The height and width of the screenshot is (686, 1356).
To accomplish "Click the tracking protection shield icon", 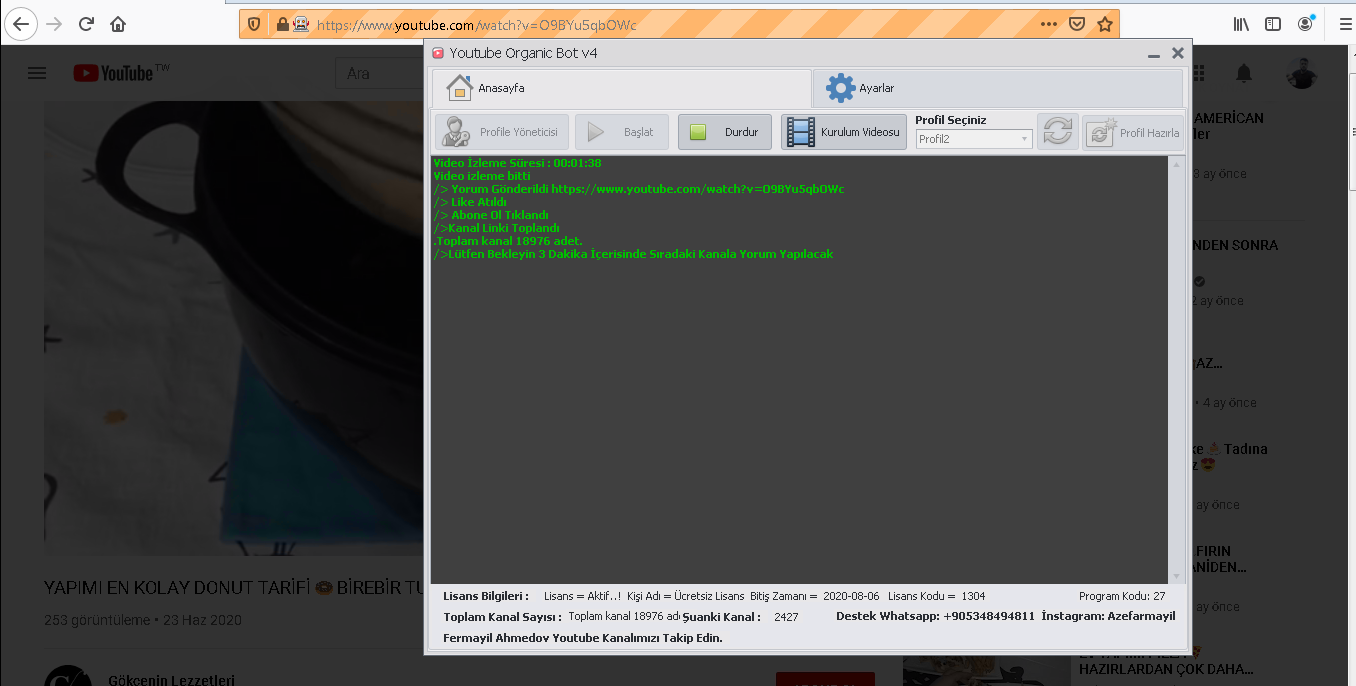I will pyautogui.click(x=254, y=24).
